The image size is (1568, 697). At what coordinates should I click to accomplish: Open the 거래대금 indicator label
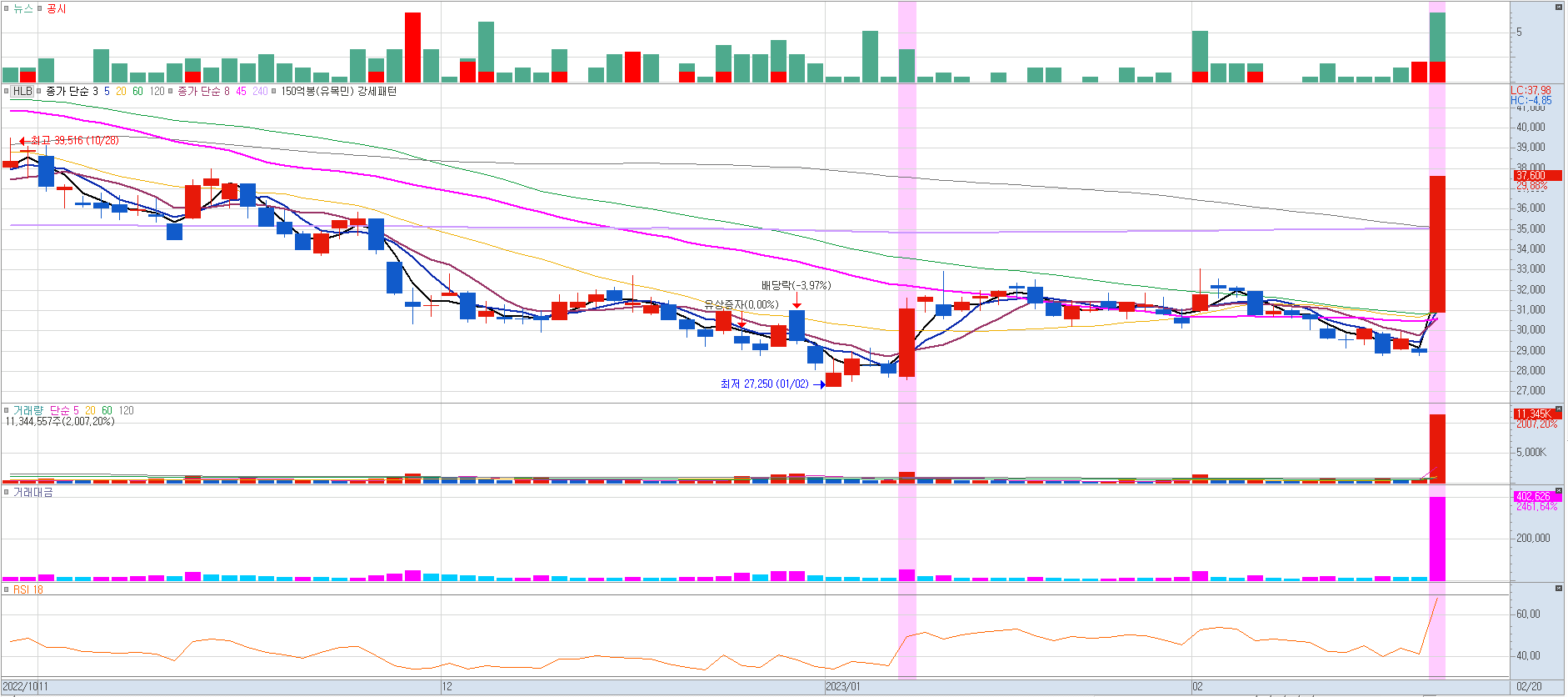pos(32,492)
